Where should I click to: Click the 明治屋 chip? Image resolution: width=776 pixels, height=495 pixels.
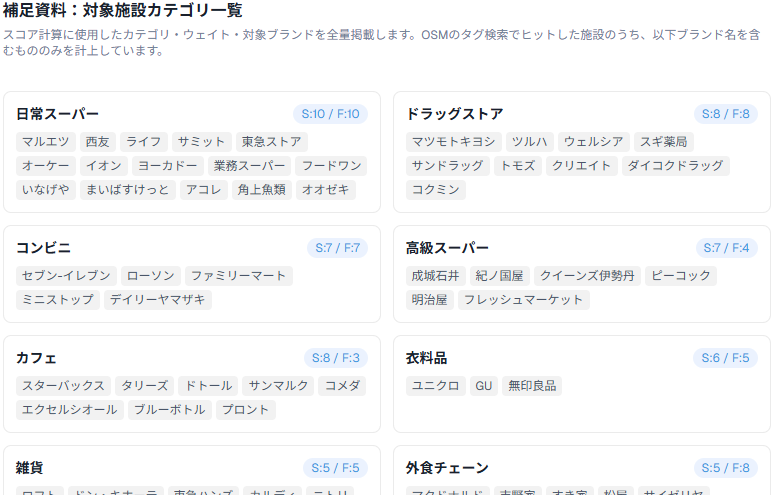pyautogui.click(x=430, y=299)
